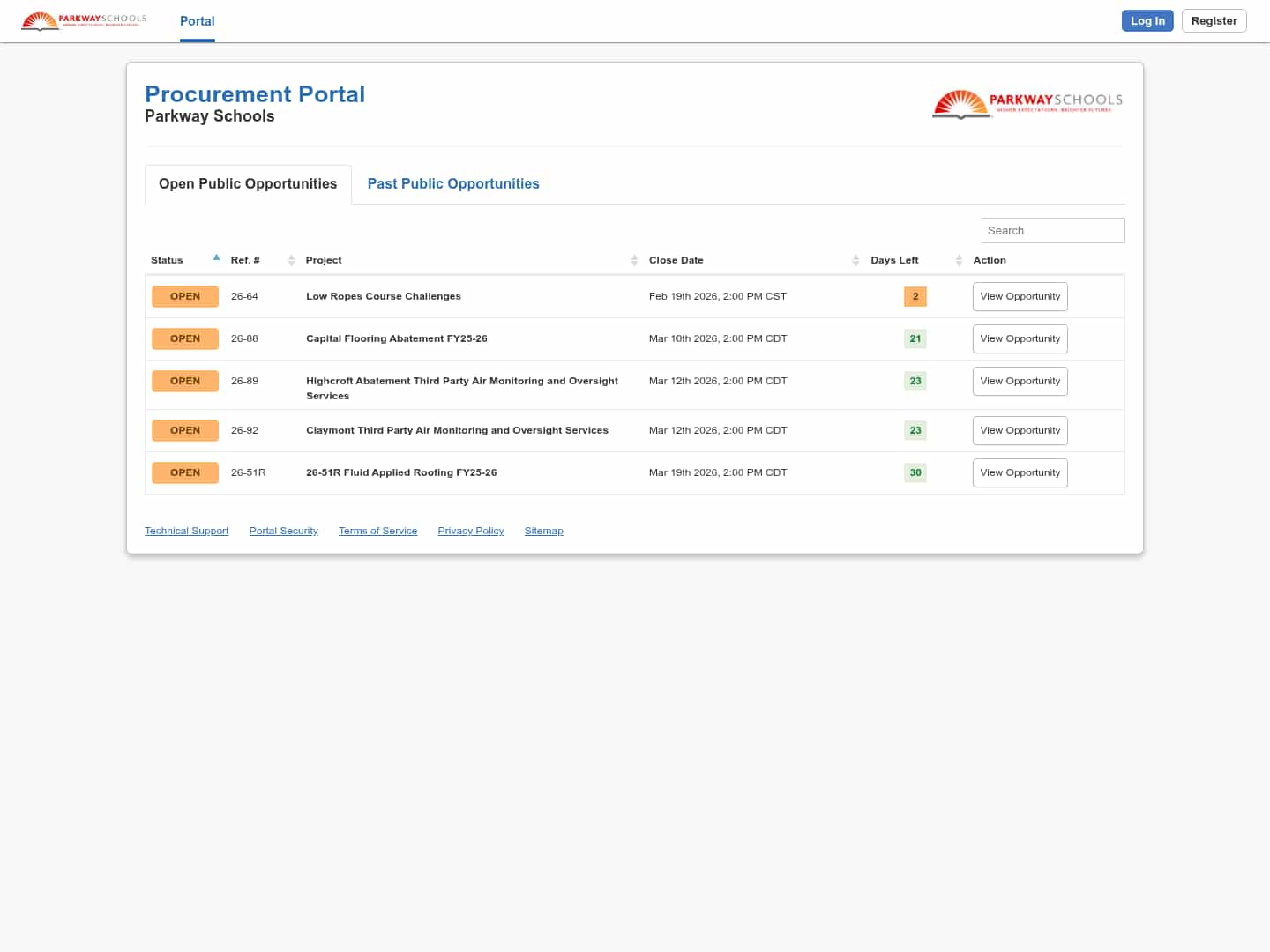View Opportunity for Low Ropes Course Challenges
Image resolution: width=1270 pixels, height=952 pixels.
1020,296
